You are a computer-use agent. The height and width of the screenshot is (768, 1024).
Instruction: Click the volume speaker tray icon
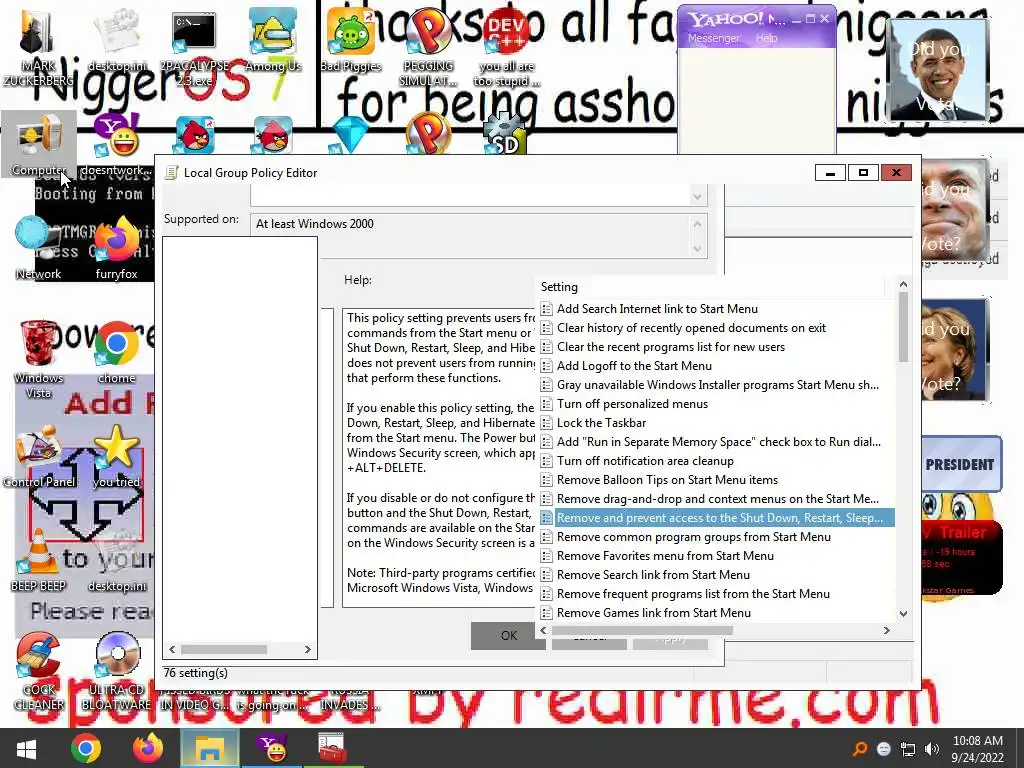point(932,749)
